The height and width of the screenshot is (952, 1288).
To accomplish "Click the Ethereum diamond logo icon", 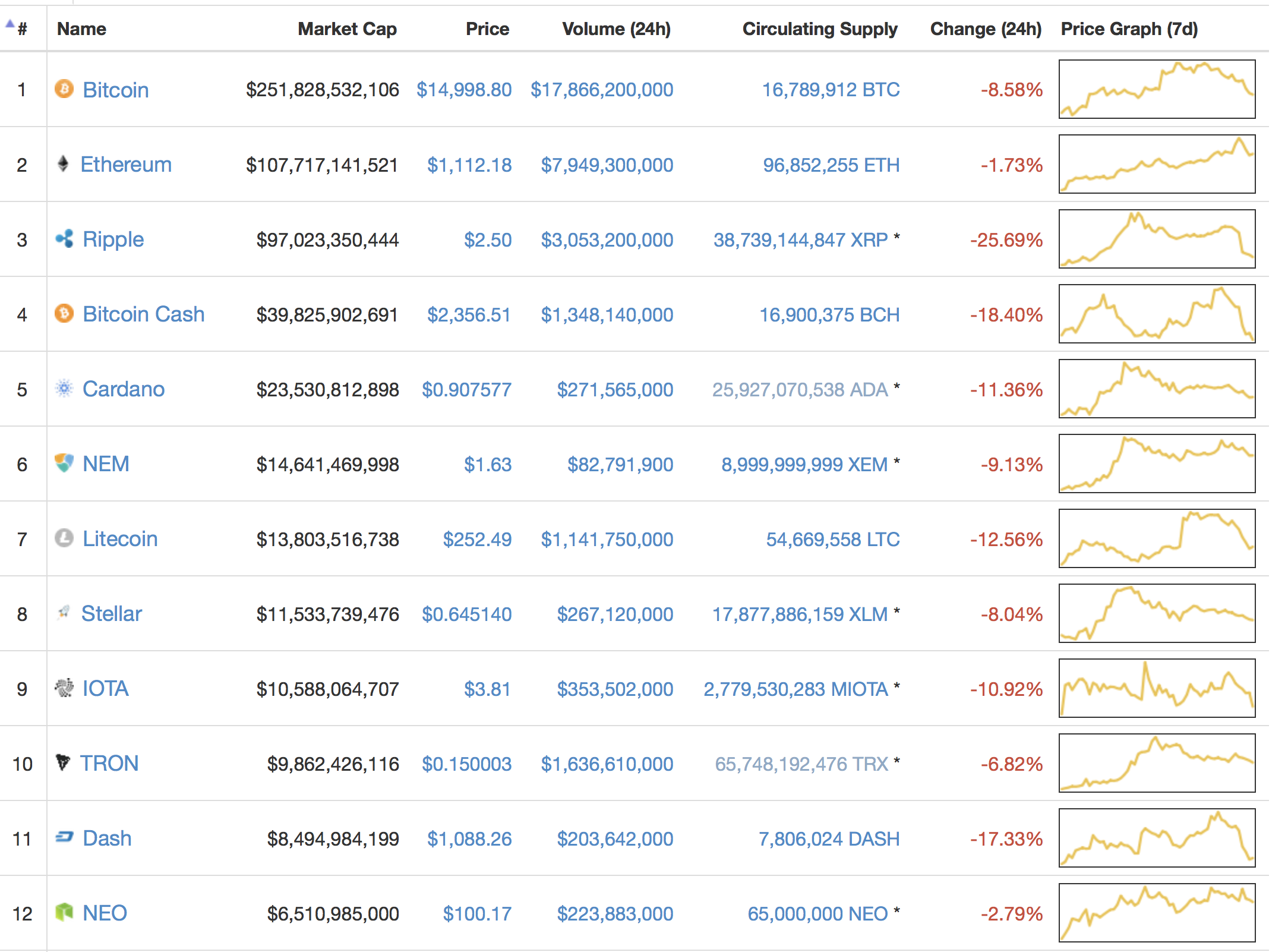I will pyautogui.click(x=63, y=164).
